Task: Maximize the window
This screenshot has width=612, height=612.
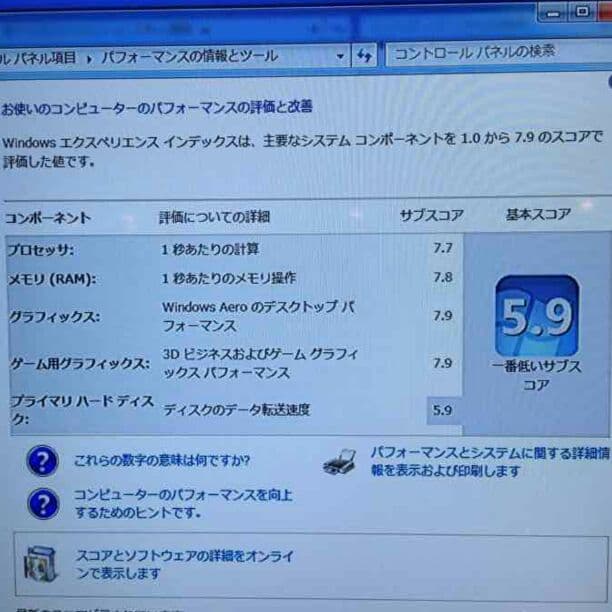Action: (x=582, y=12)
